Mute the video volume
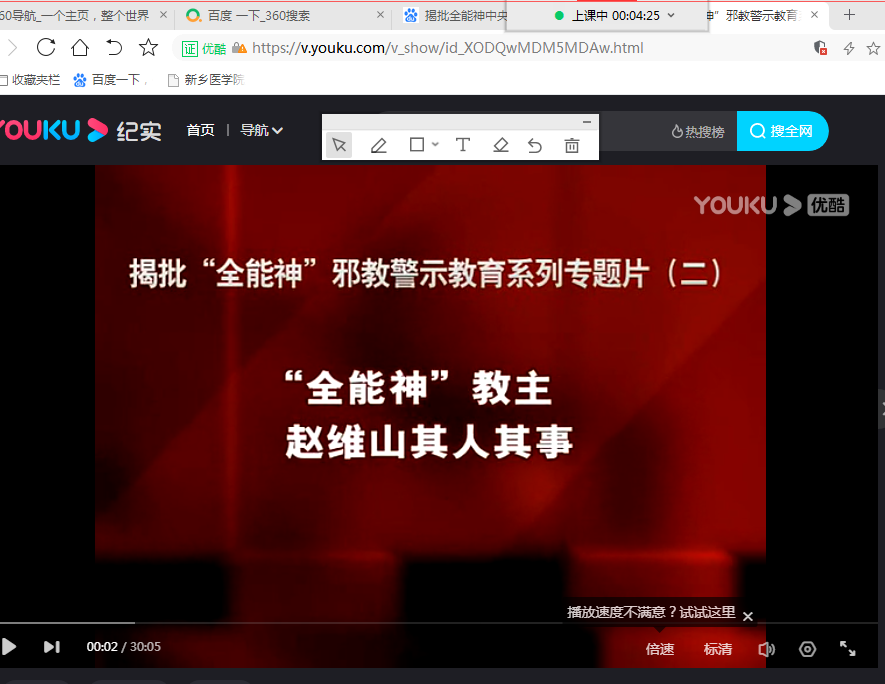This screenshot has height=684, width=885. click(x=766, y=649)
